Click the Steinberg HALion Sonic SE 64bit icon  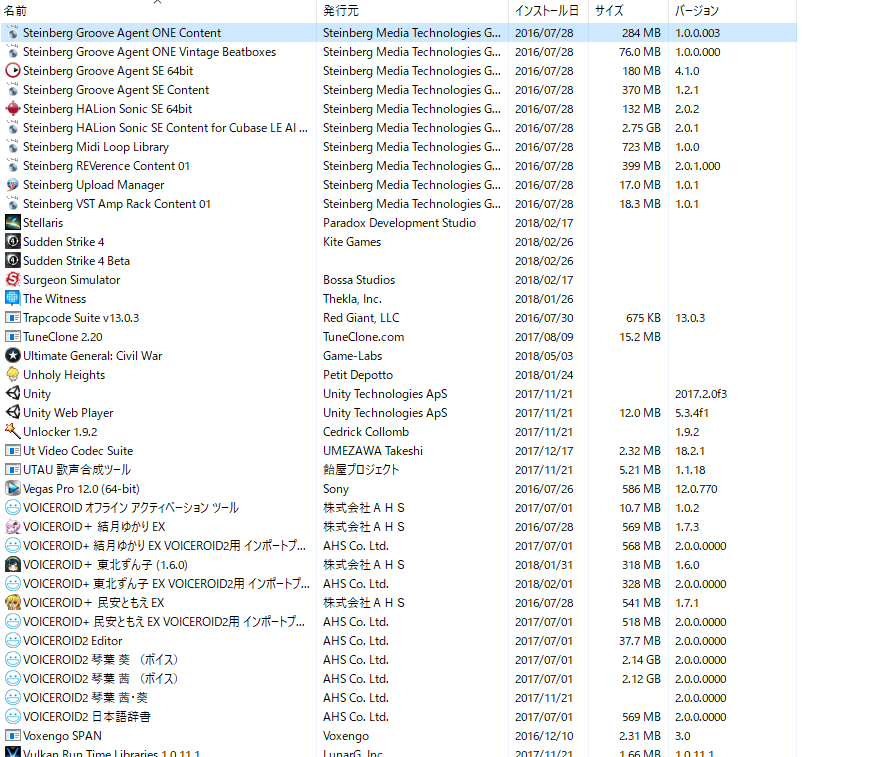(x=12, y=109)
